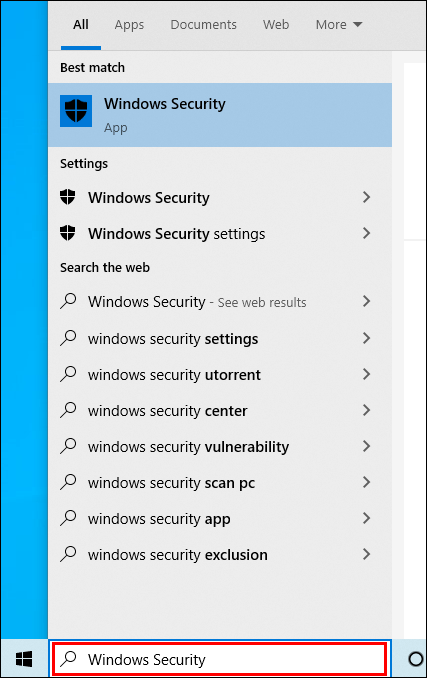
Task: Click the Cortana circle icon in taskbar
Action: pos(415,659)
